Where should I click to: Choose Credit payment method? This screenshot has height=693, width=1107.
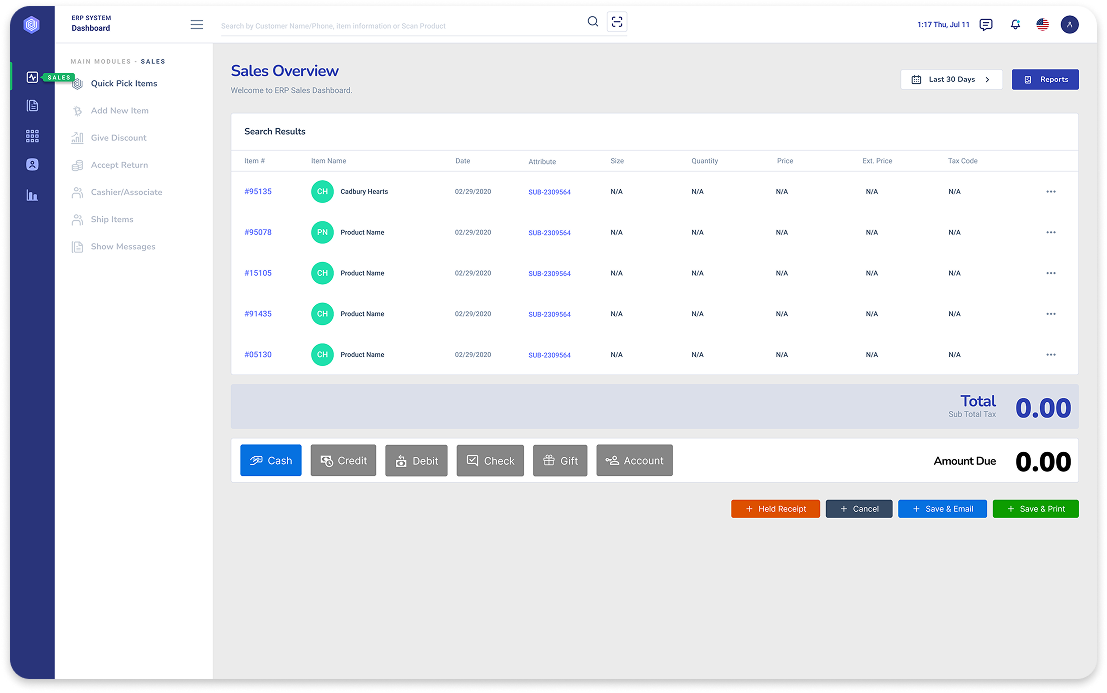pos(343,461)
